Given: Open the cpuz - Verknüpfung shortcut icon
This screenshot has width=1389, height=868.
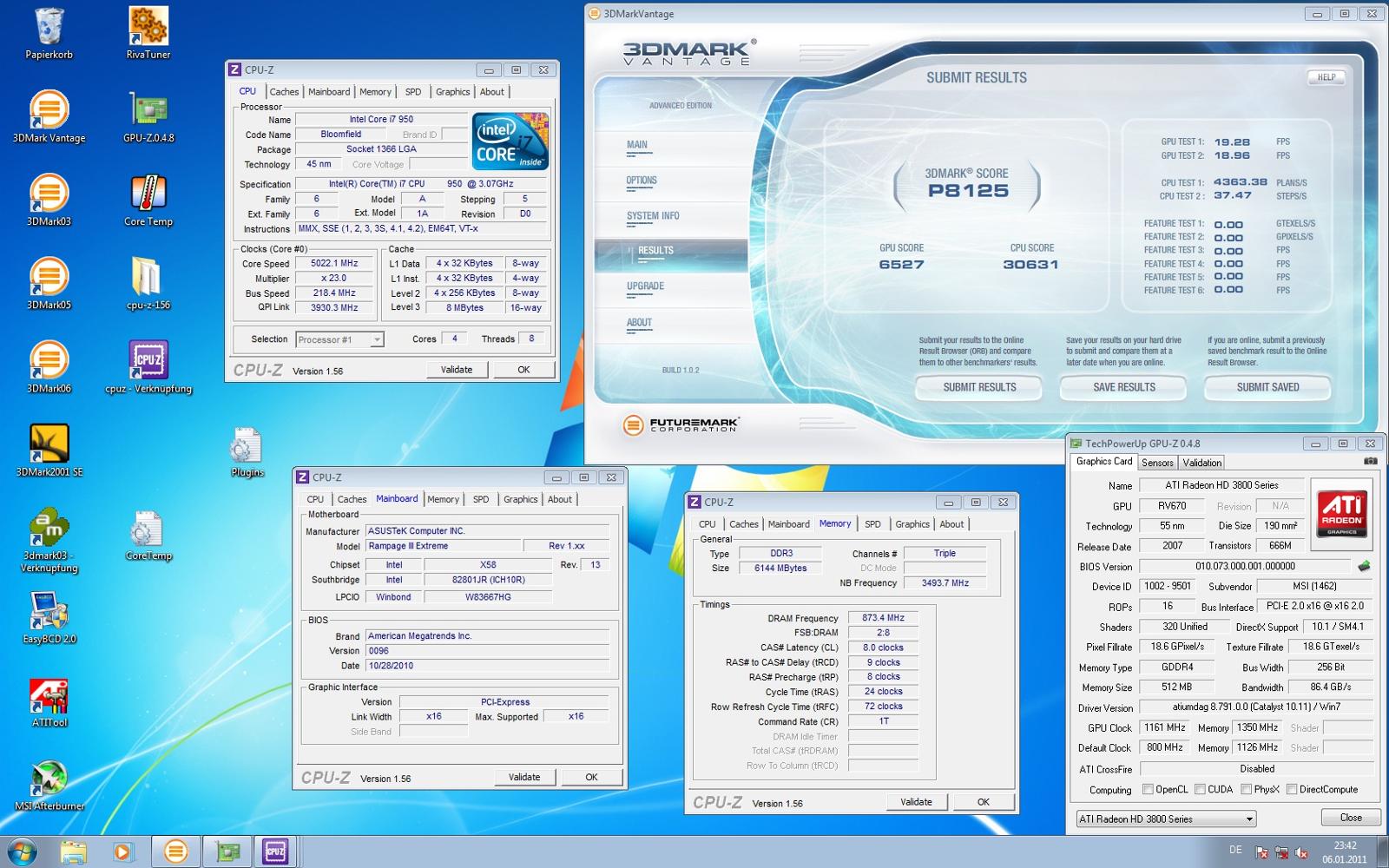Looking at the screenshot, I should (x=148, y=366).
